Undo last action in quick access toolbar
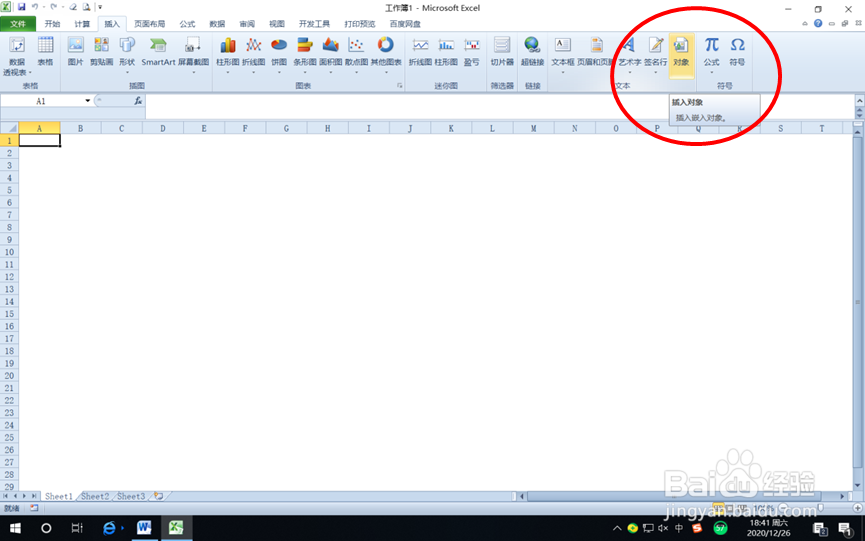Screen dimensions: 865x541 click(x=34, y=7)
